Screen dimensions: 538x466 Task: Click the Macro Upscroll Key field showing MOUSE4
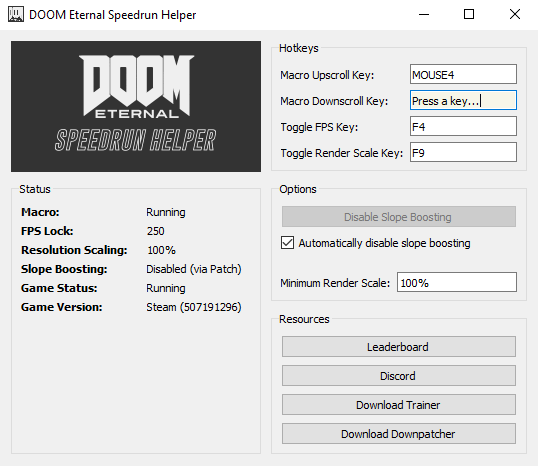point(463,74)
